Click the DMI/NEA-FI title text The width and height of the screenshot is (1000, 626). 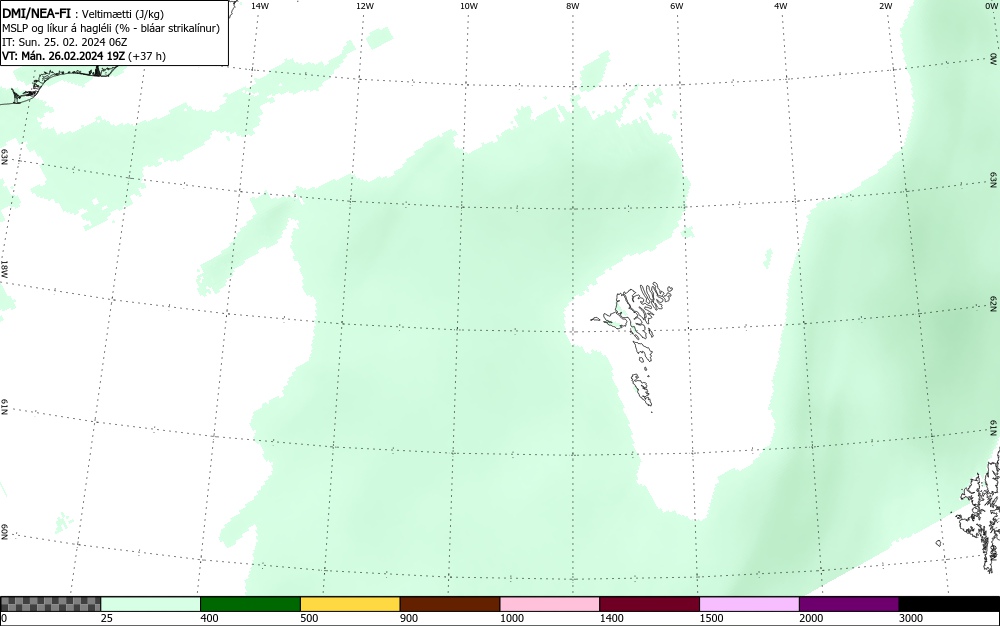tap(36, 13)
